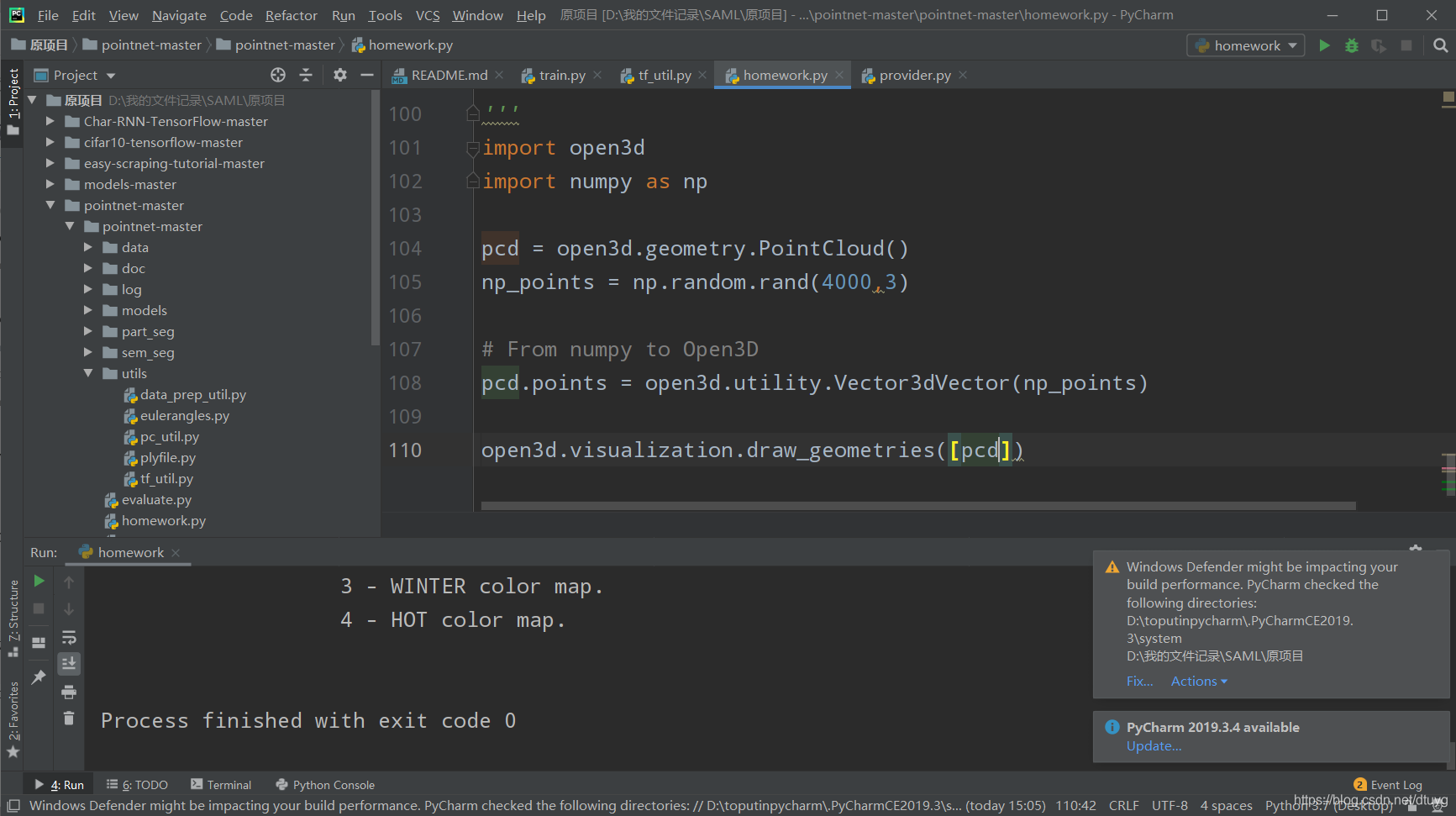This screenshot has width=1456, height=816.
Task: Open the Structure tool window sidebar button
Action: pos(13,619)
